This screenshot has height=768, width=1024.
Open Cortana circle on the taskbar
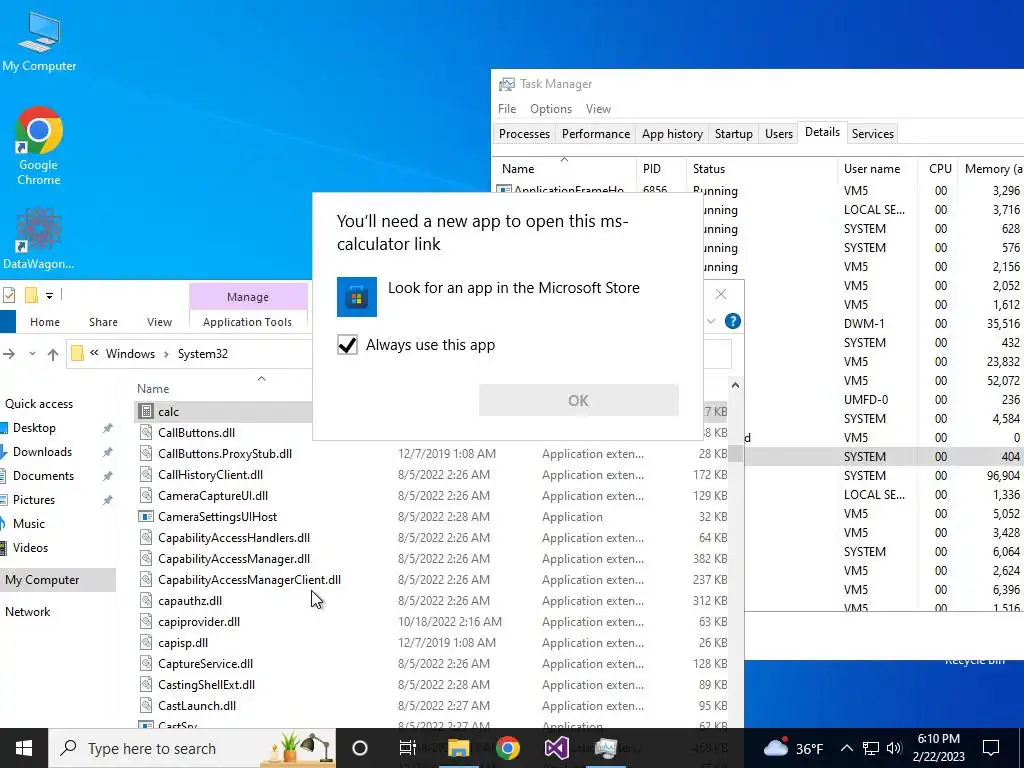click(x=360, y=748)
